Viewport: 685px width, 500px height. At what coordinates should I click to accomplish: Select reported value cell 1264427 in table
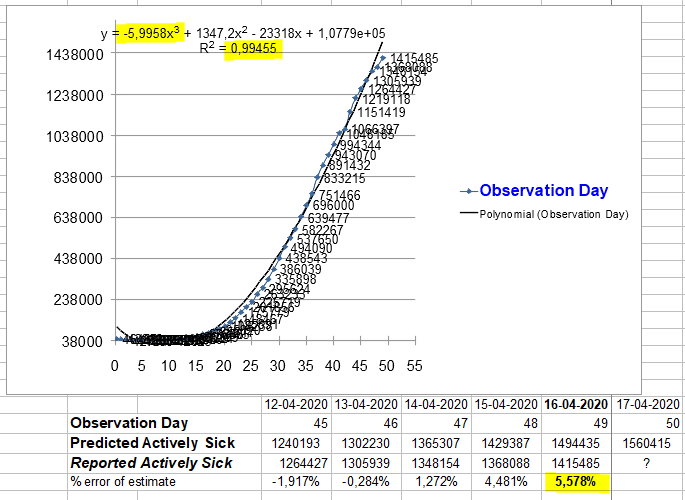click(x=296, y=462)
